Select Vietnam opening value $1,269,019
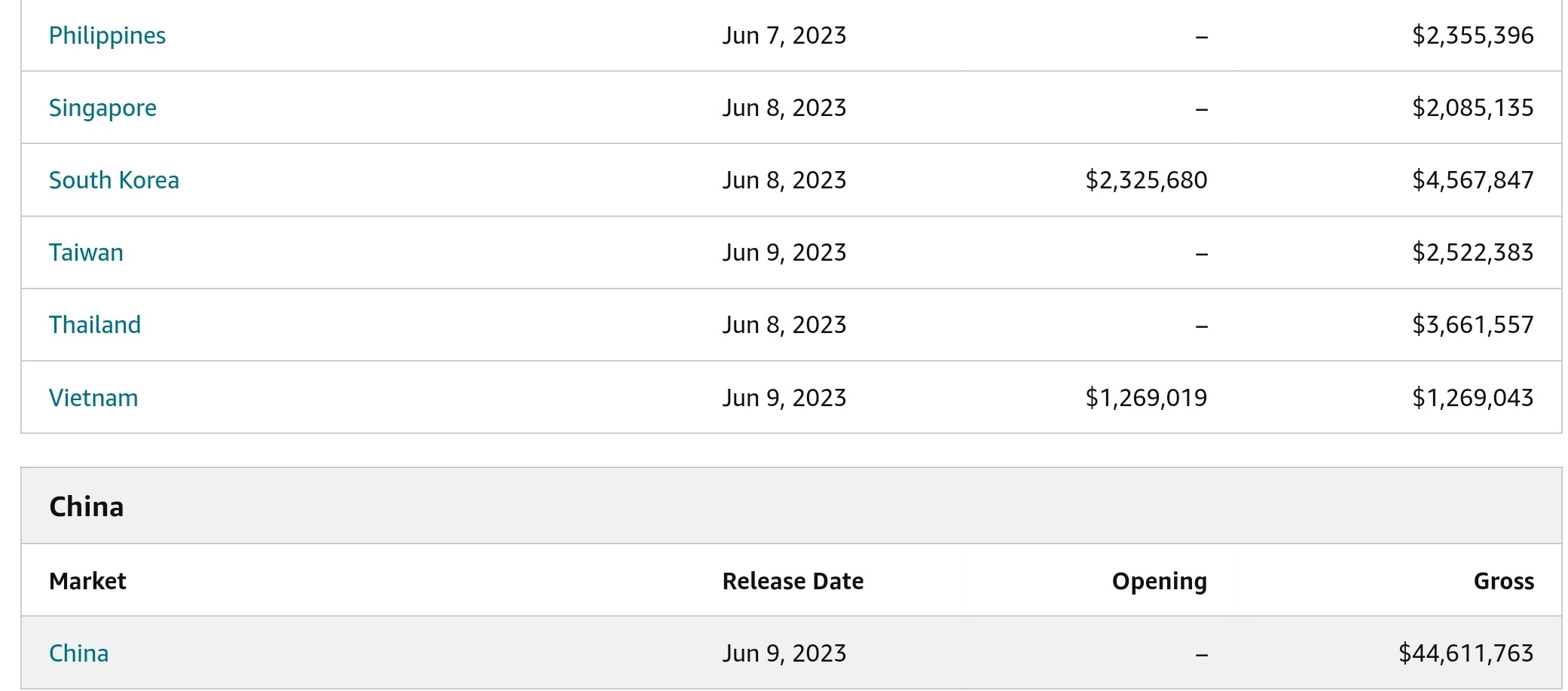Screen dimensions: 1568x691 point(1146,397)
